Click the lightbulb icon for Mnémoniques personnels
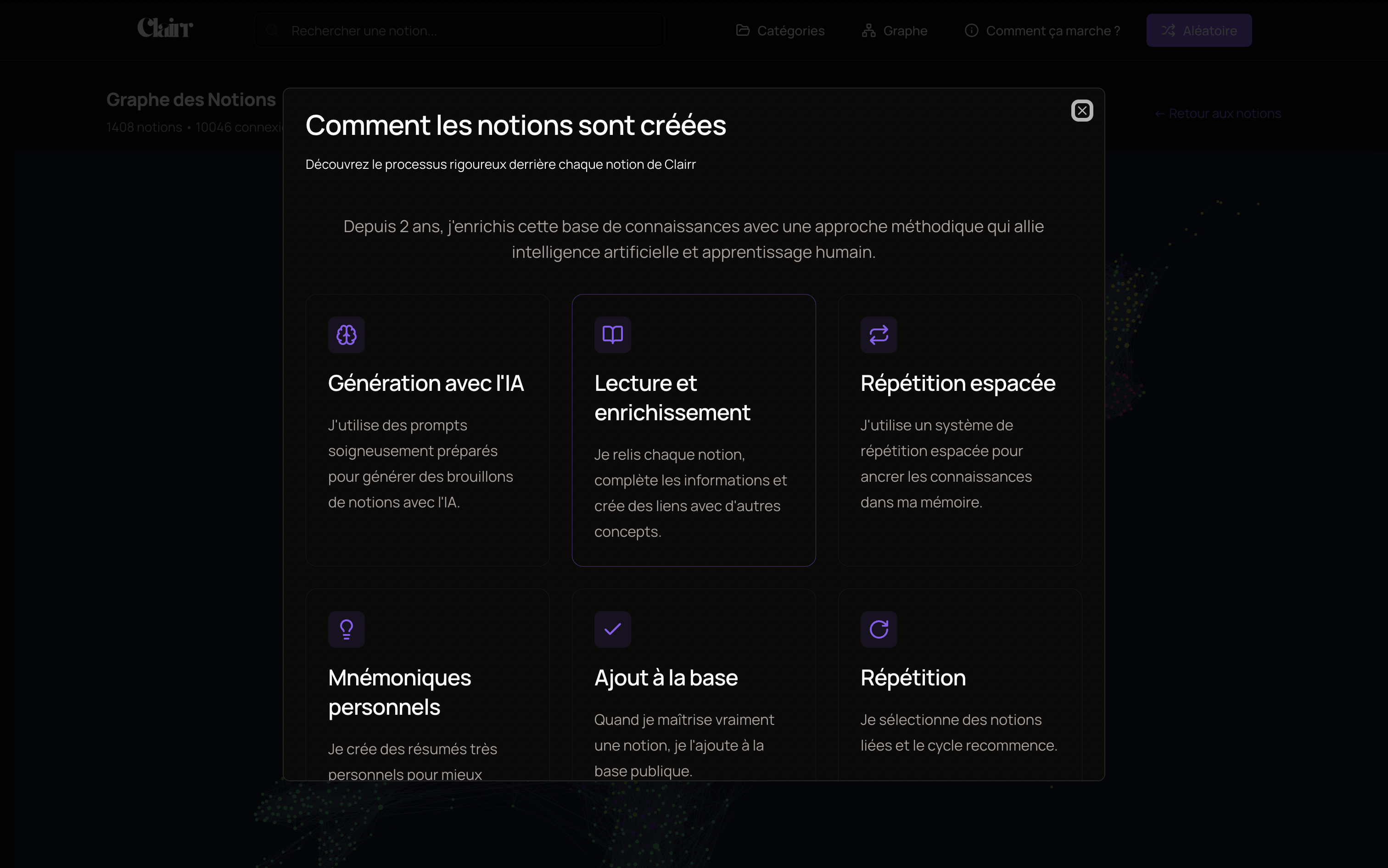The width and height of the screenshot is (1388, 868). [x=346, y=629]
